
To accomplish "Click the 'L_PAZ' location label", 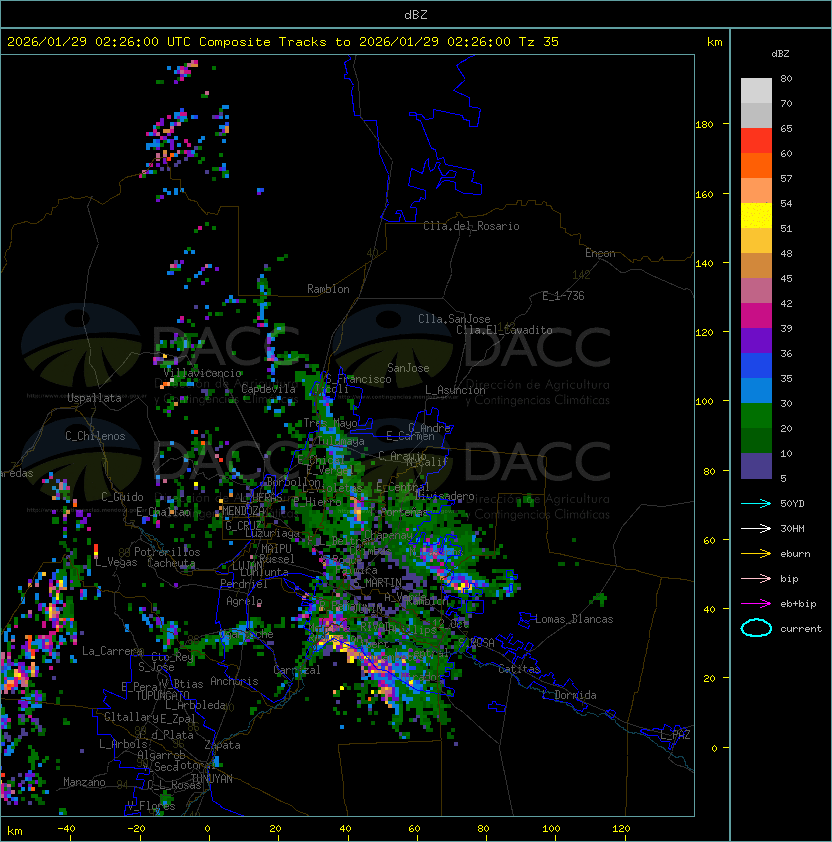I will 675,735.
